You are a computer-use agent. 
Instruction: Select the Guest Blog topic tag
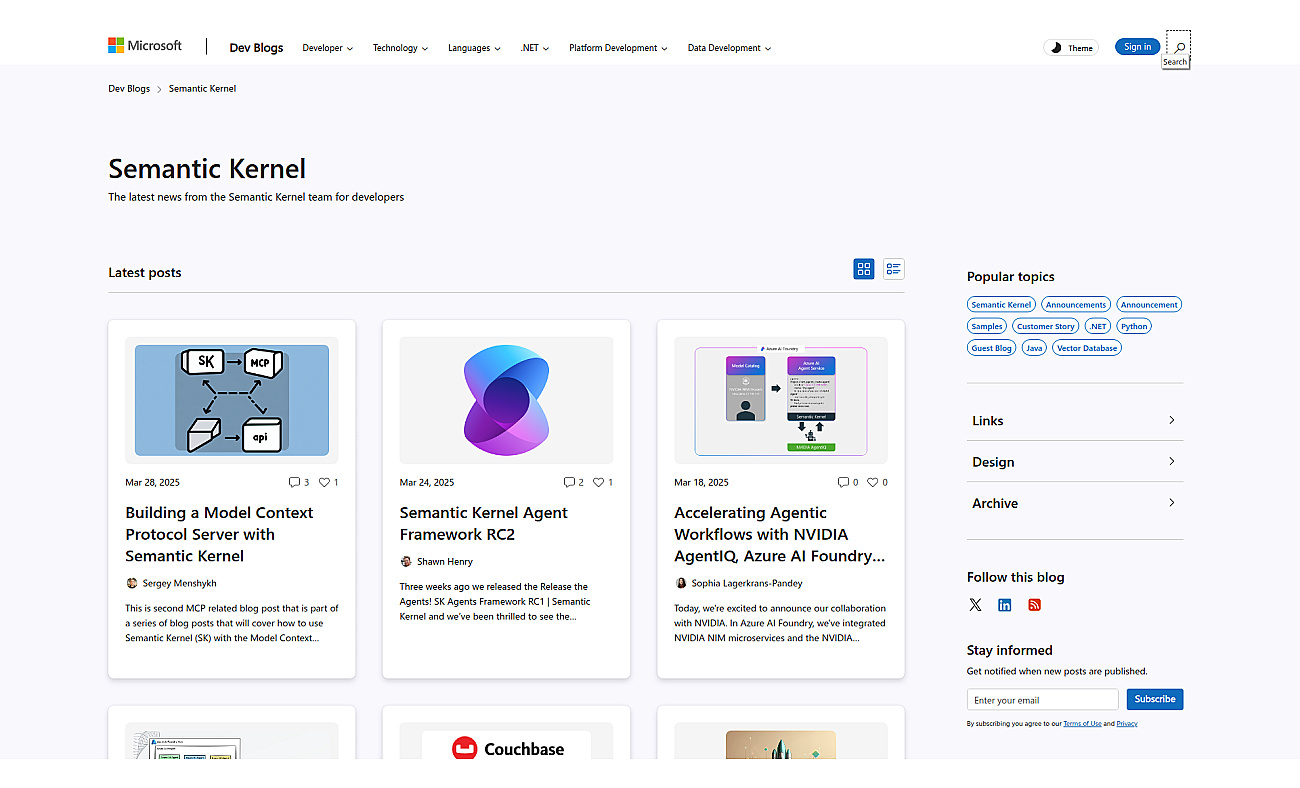[x=991, y=348]
